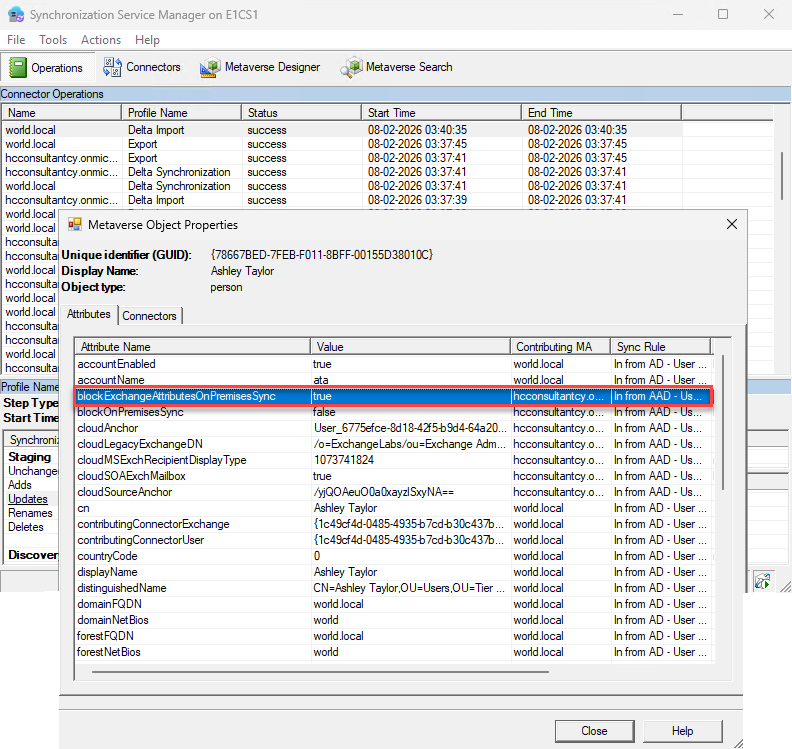Screen dimensions: 792x749
Task: Click the Synchronization Service Manager app icon
Action: tap(13, 15)
